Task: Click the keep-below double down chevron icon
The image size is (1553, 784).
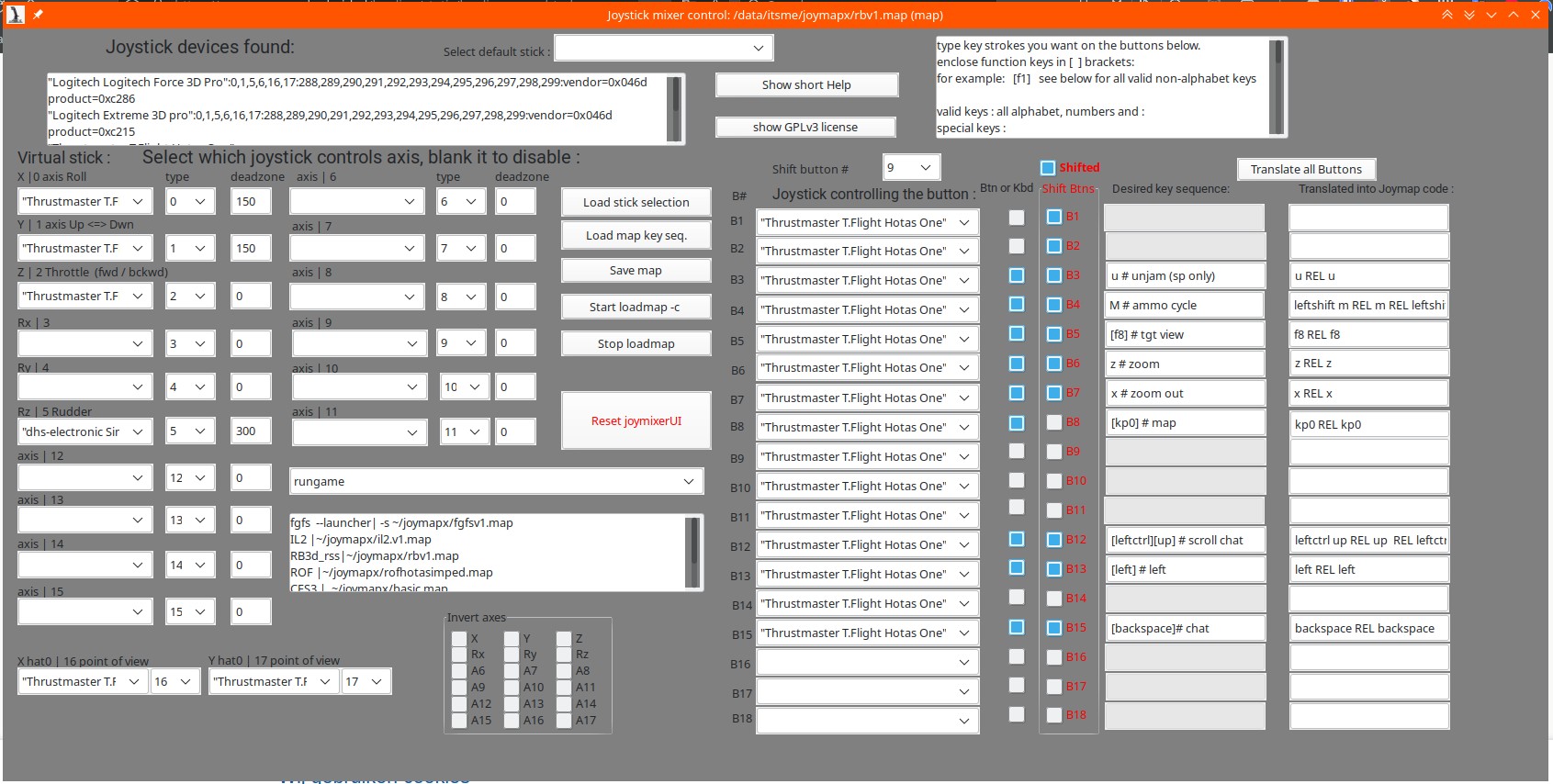Action: pos(1469,15)
